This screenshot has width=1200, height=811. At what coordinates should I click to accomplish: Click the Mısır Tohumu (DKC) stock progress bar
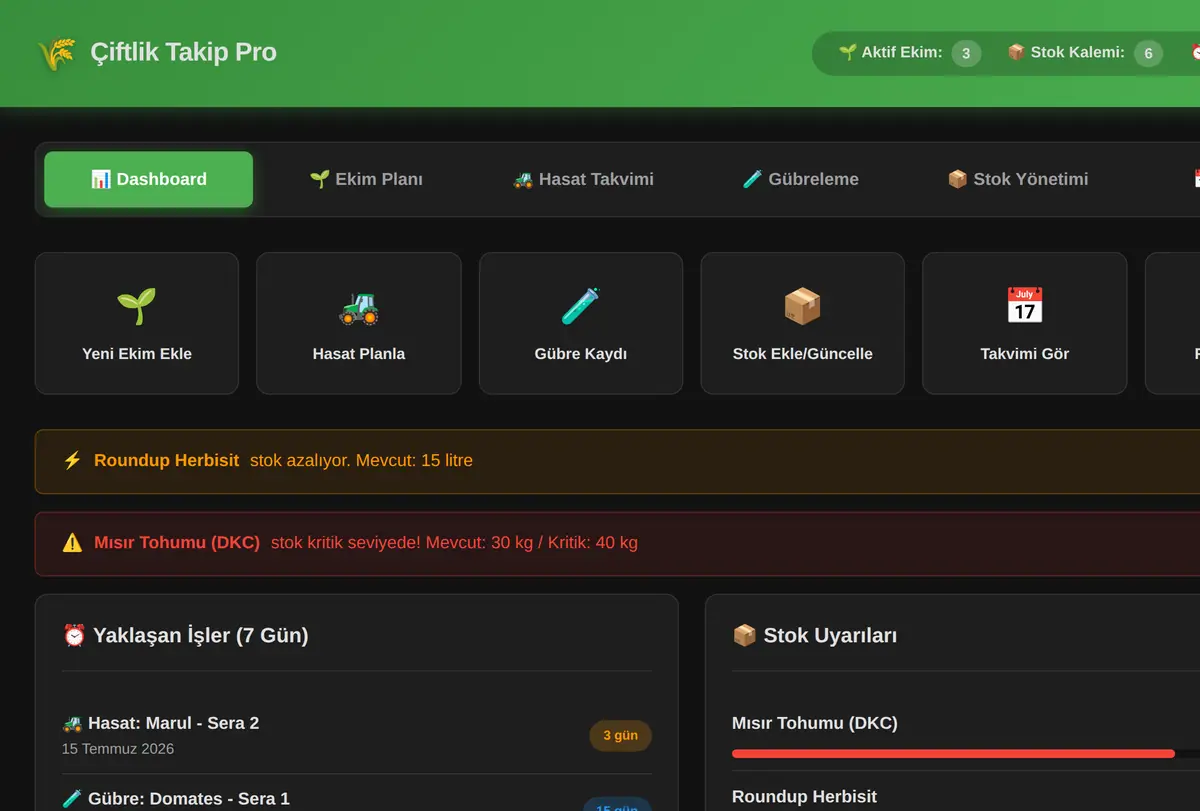pos(966,753)
